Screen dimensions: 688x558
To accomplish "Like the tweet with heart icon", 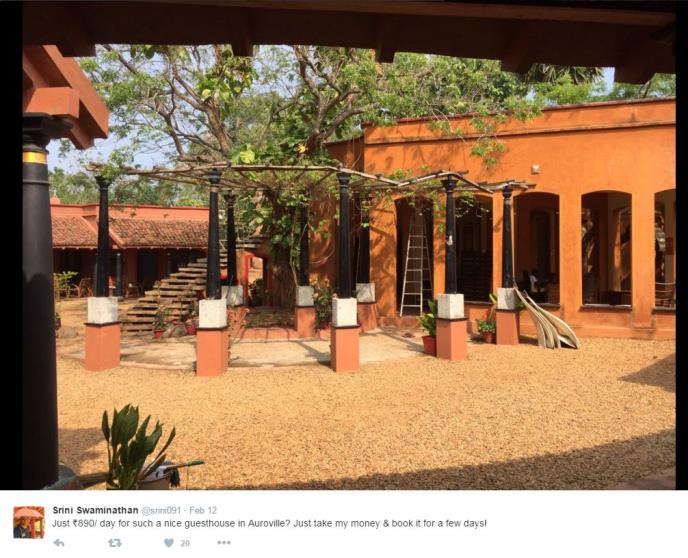I will click(169, 543).
